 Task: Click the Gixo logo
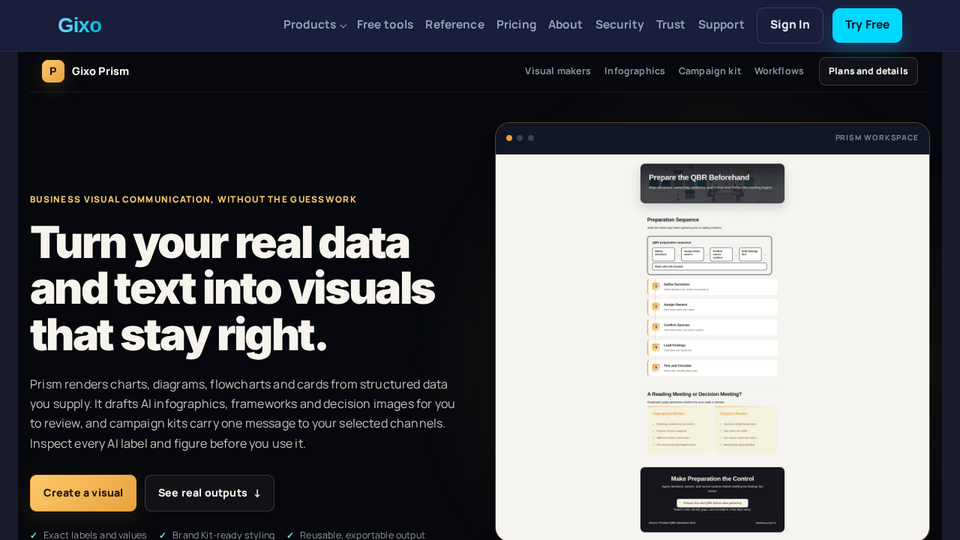coord(80,25)
